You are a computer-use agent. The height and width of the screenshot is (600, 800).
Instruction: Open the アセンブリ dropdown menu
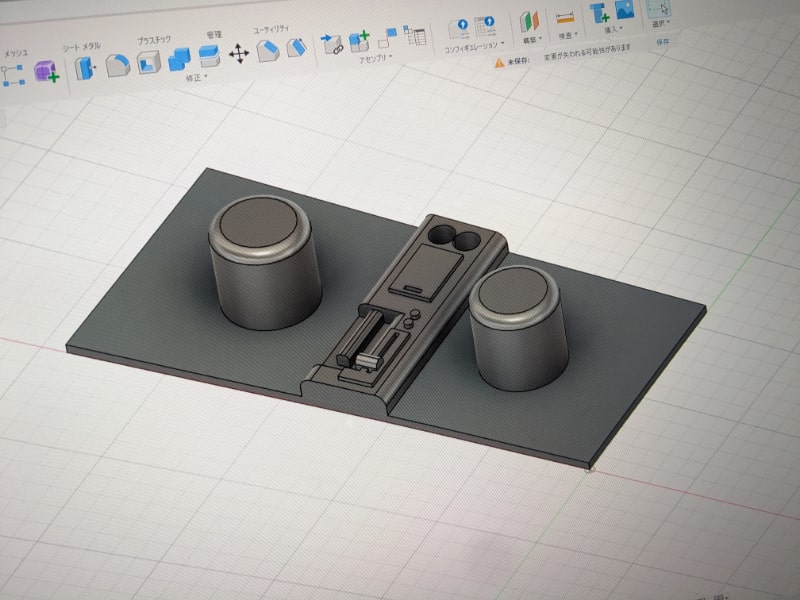(376, 59)
